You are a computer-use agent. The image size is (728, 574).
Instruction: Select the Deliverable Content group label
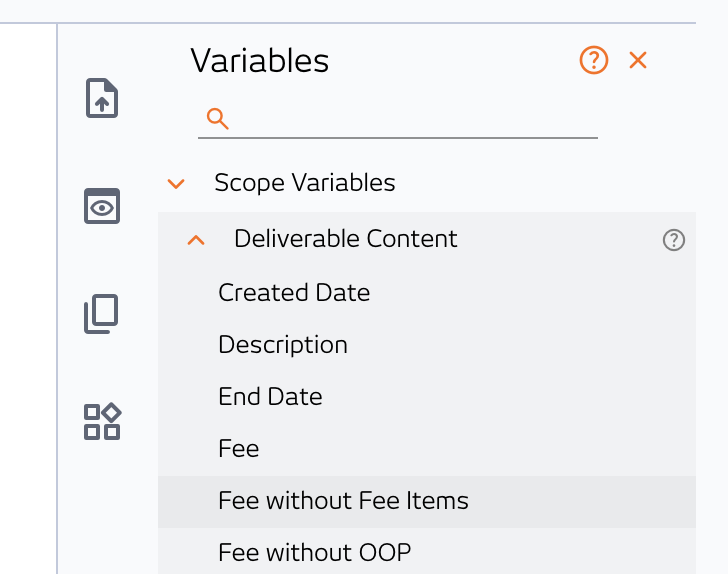coord(345,239)
